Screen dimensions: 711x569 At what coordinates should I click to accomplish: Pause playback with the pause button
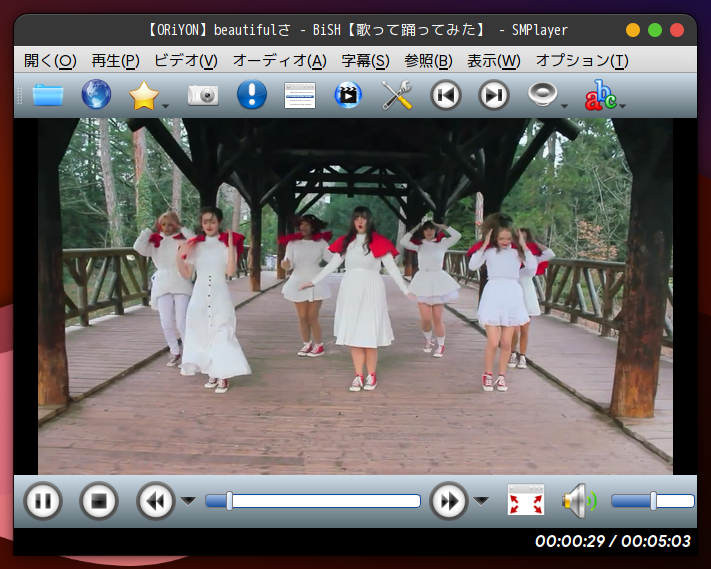(43, 501)
